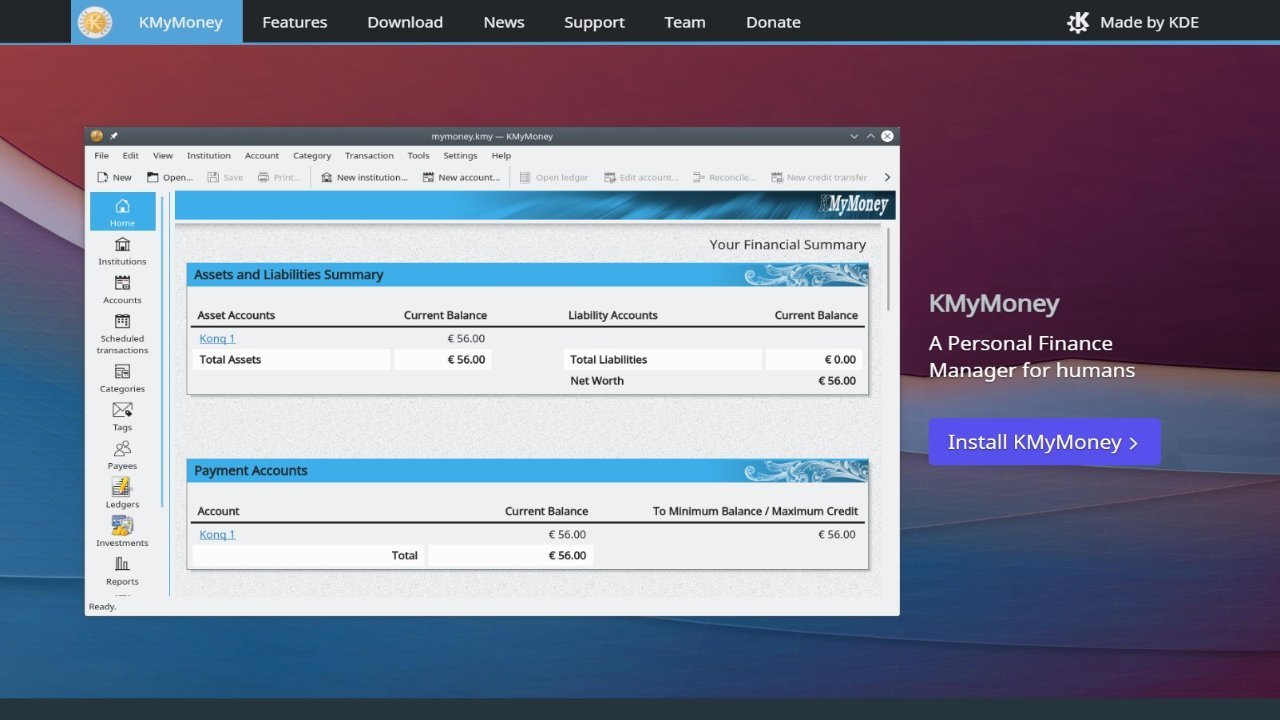1280x720 pixels.
Task: Click New credit transfer in the toolbar
Action: (819, 177)
